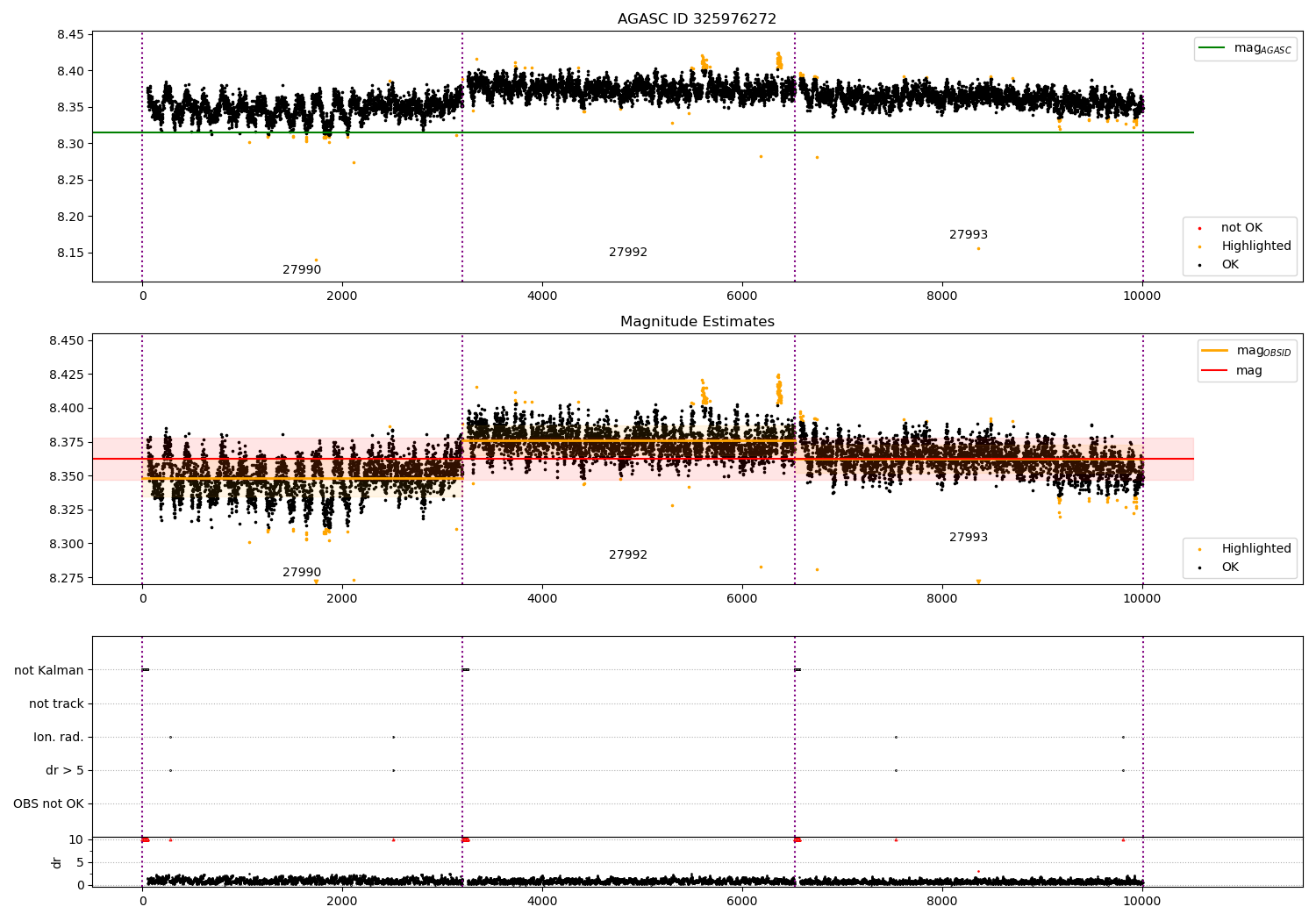Click the 8.45 tick label of top plot
Viewport: 1316px width, 921px height.
tap(71, 35)
